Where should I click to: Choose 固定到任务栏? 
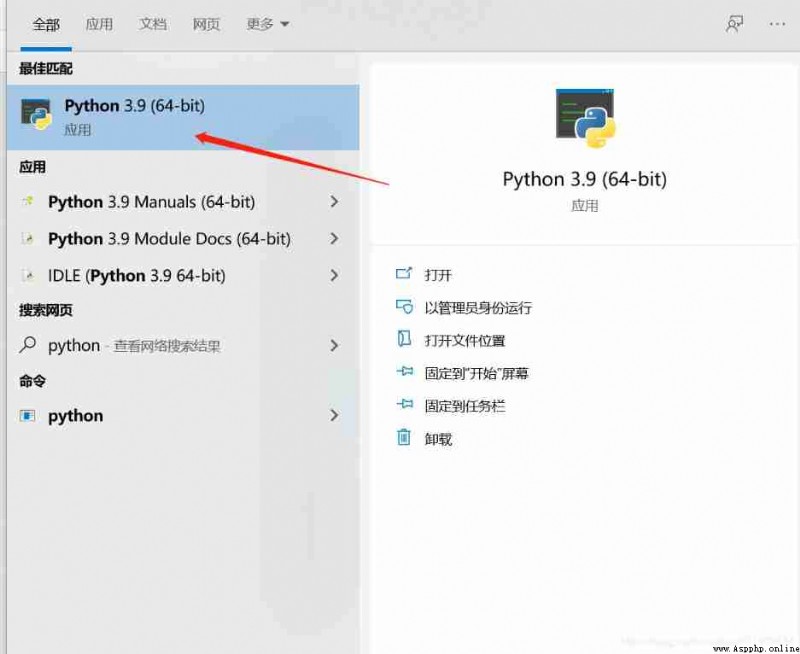pyautogui.click(x=465, y=406)
